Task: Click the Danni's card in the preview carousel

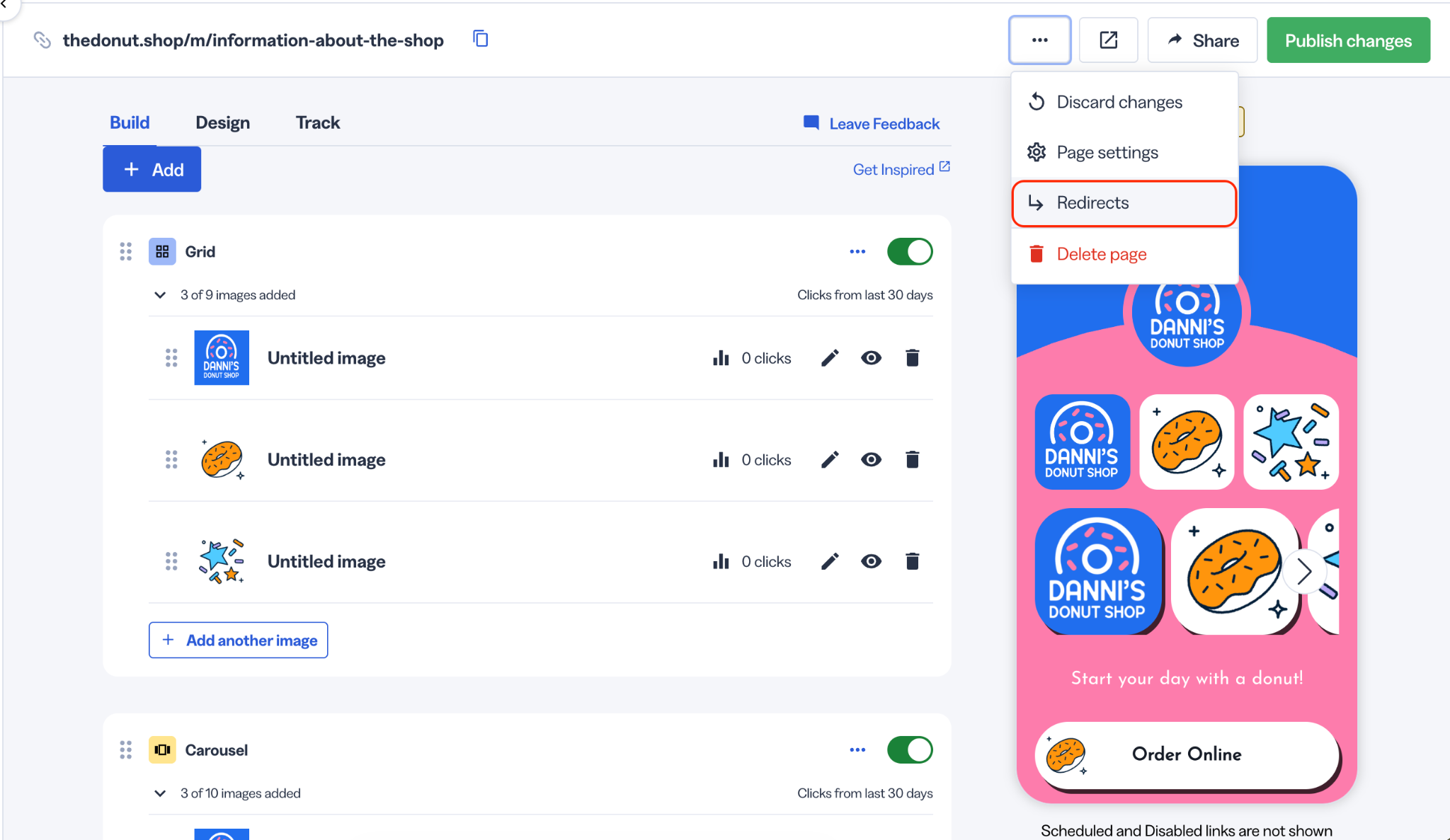Action: point(1097,572)
